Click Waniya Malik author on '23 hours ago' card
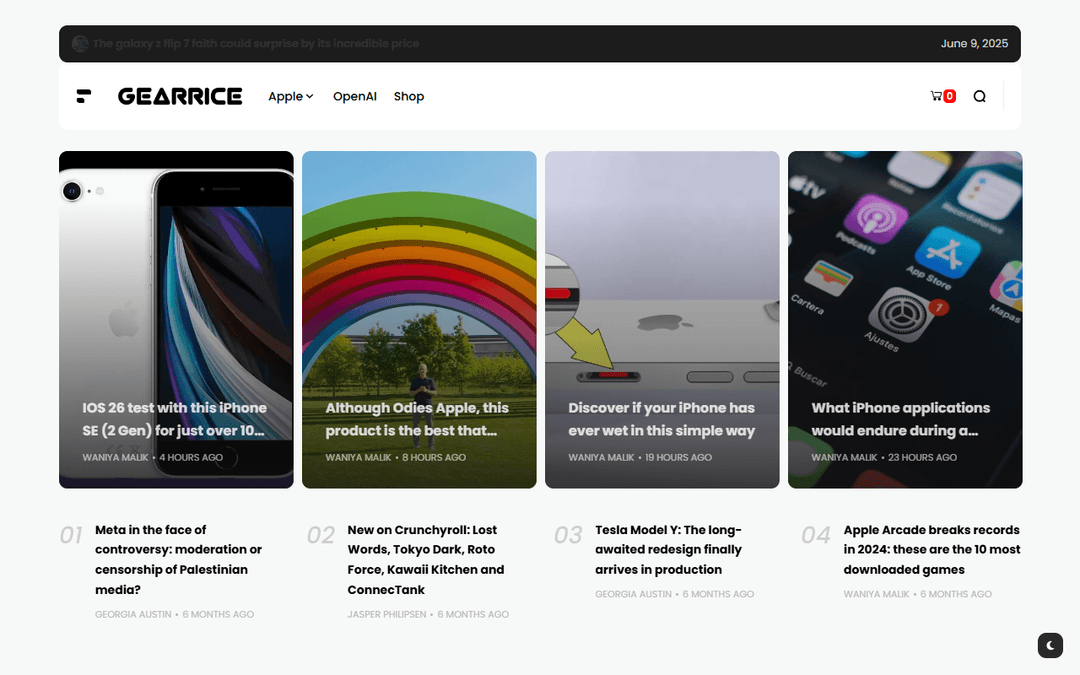 pyautogui.click(x=844, y=457)
